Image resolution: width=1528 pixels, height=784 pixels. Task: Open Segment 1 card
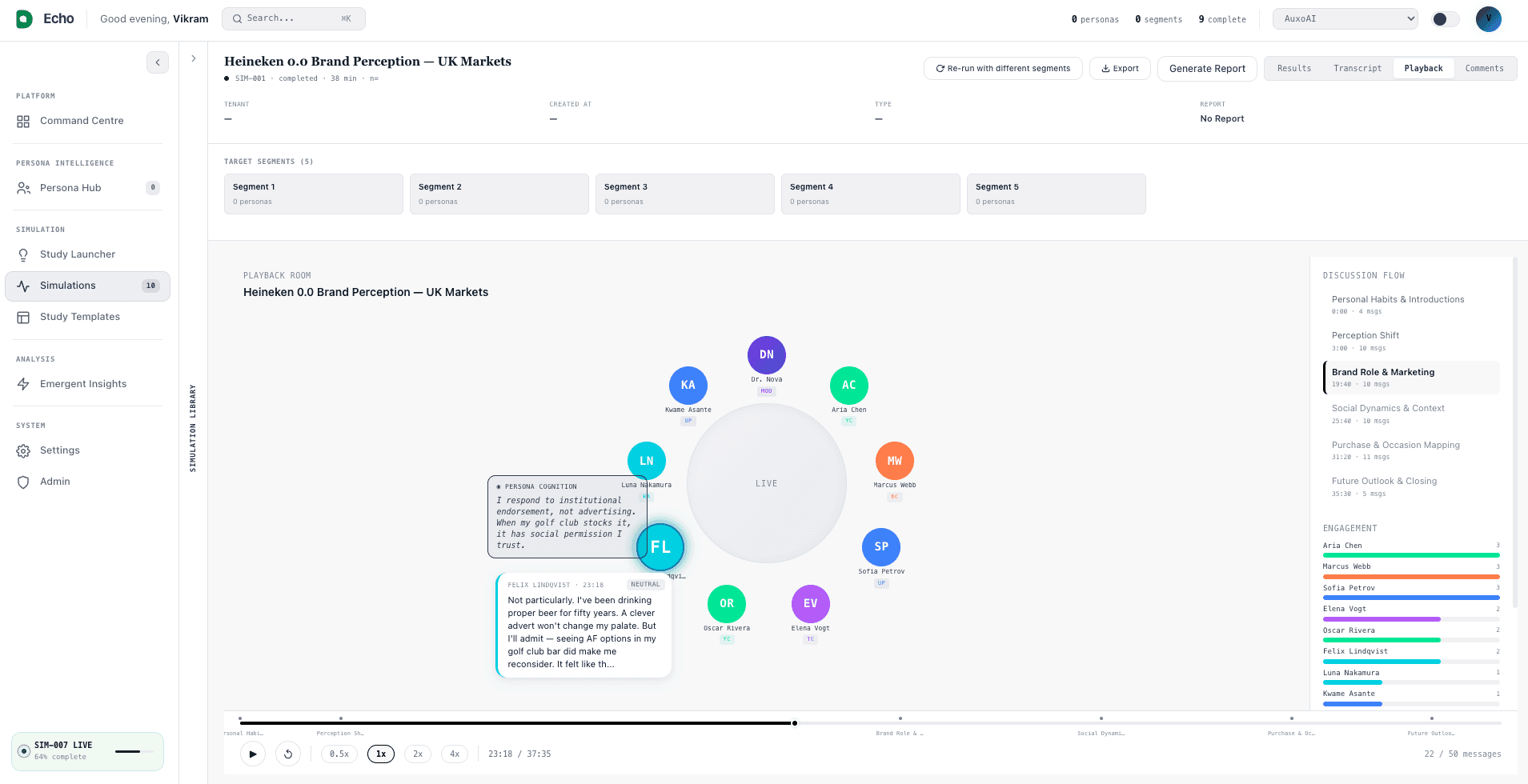click(x=314, y=194)
